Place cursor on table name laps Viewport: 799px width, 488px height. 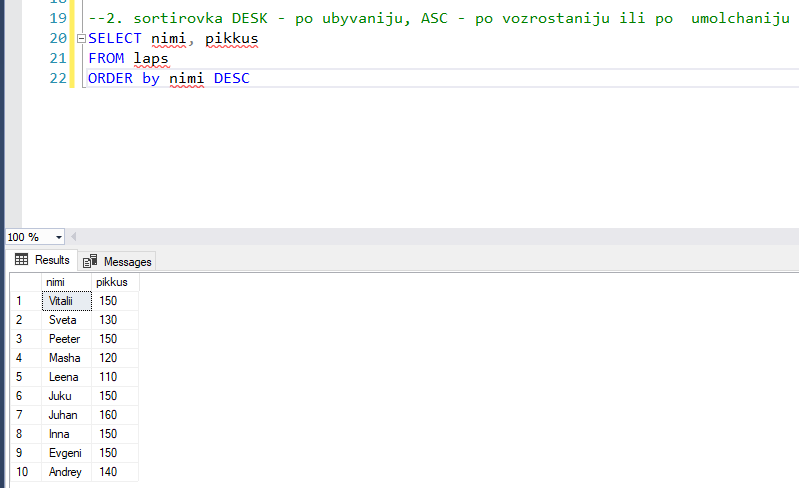pyautogui.click(x=151, y=59)
